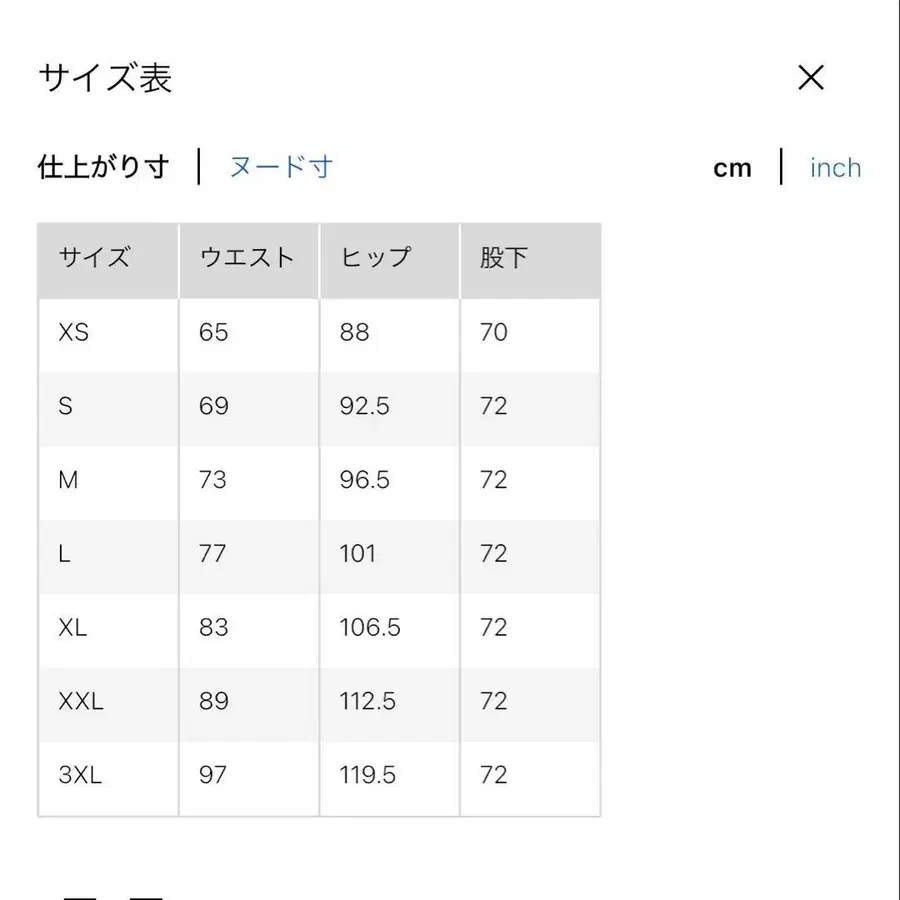The image size is (900, 900).
Task: Select the 仕上がり寸 tab
Action: tap(103, 166)
